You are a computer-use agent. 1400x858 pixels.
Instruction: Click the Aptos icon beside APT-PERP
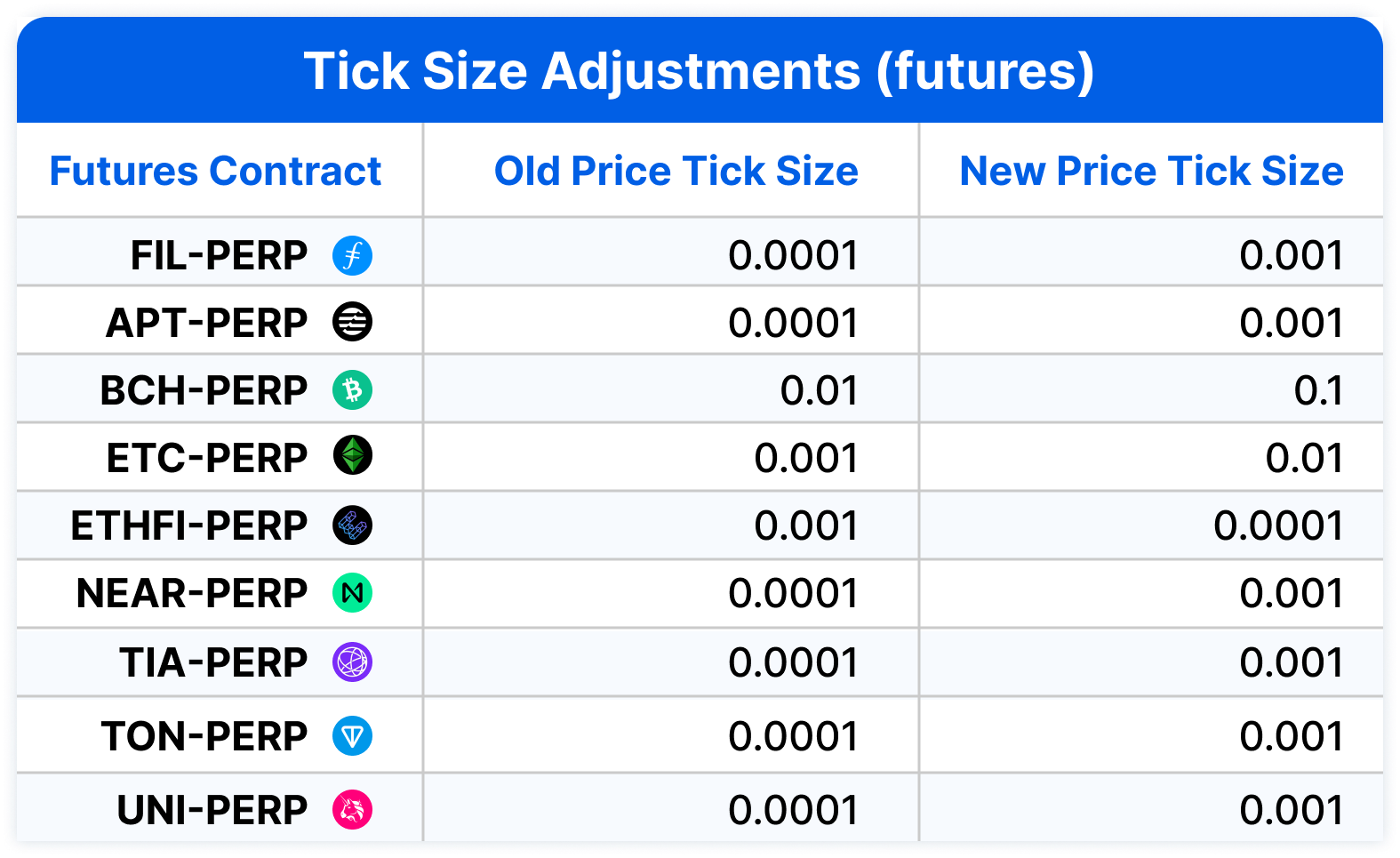pyautogui.click(x=352, y=323)
